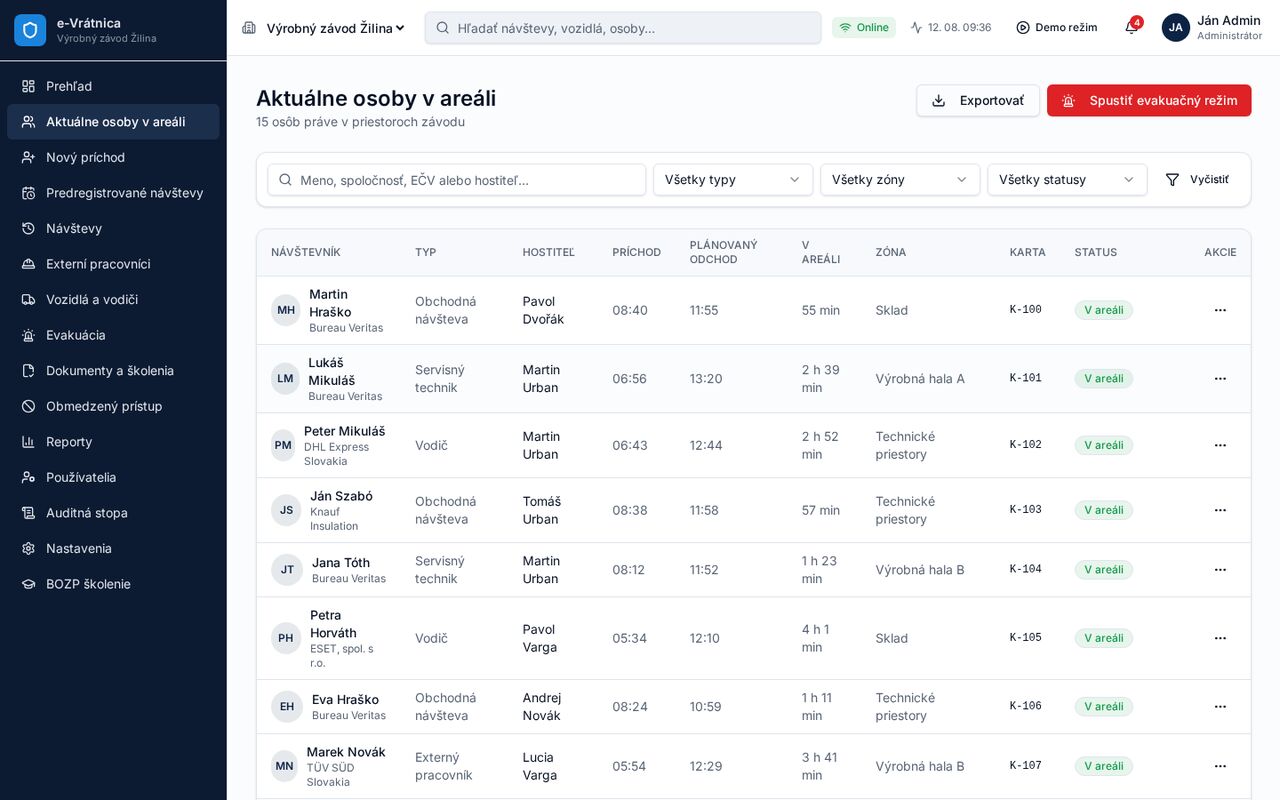
Task: Click card number K-103
Action: click(x=1026, y=510)
